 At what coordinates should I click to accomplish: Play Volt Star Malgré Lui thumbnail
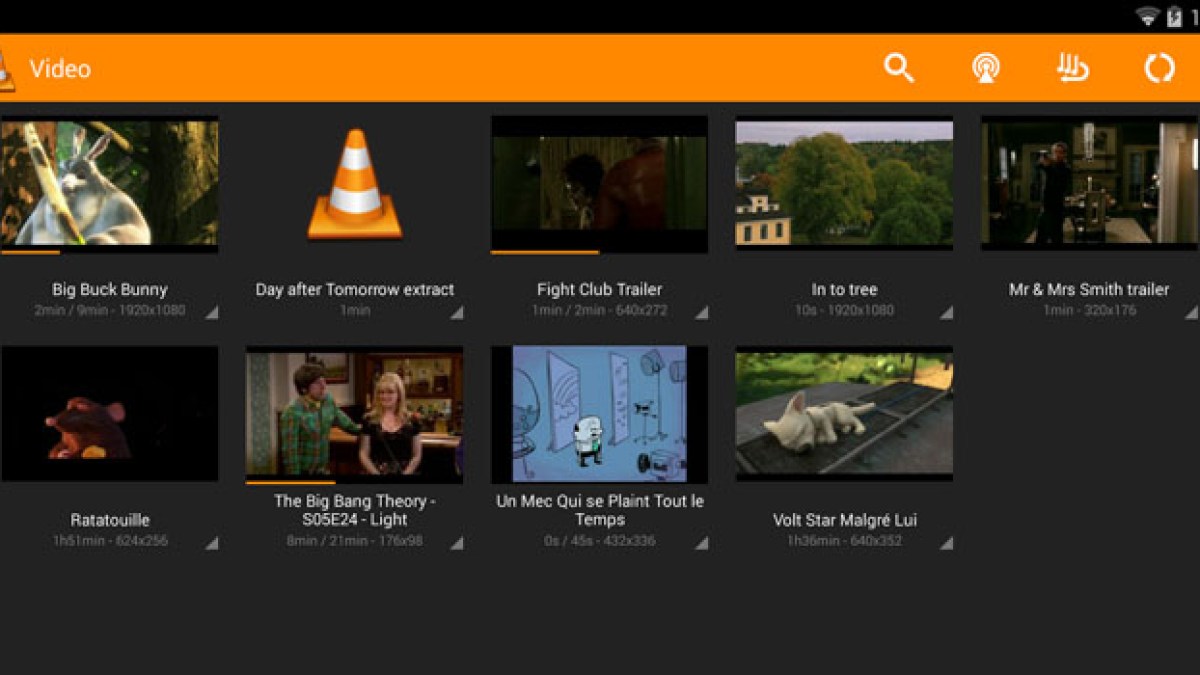pos(845,414)
